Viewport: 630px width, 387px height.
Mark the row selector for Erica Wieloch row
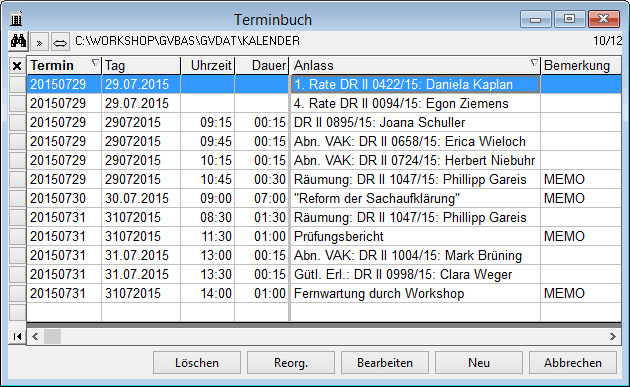tap(17, 141)
